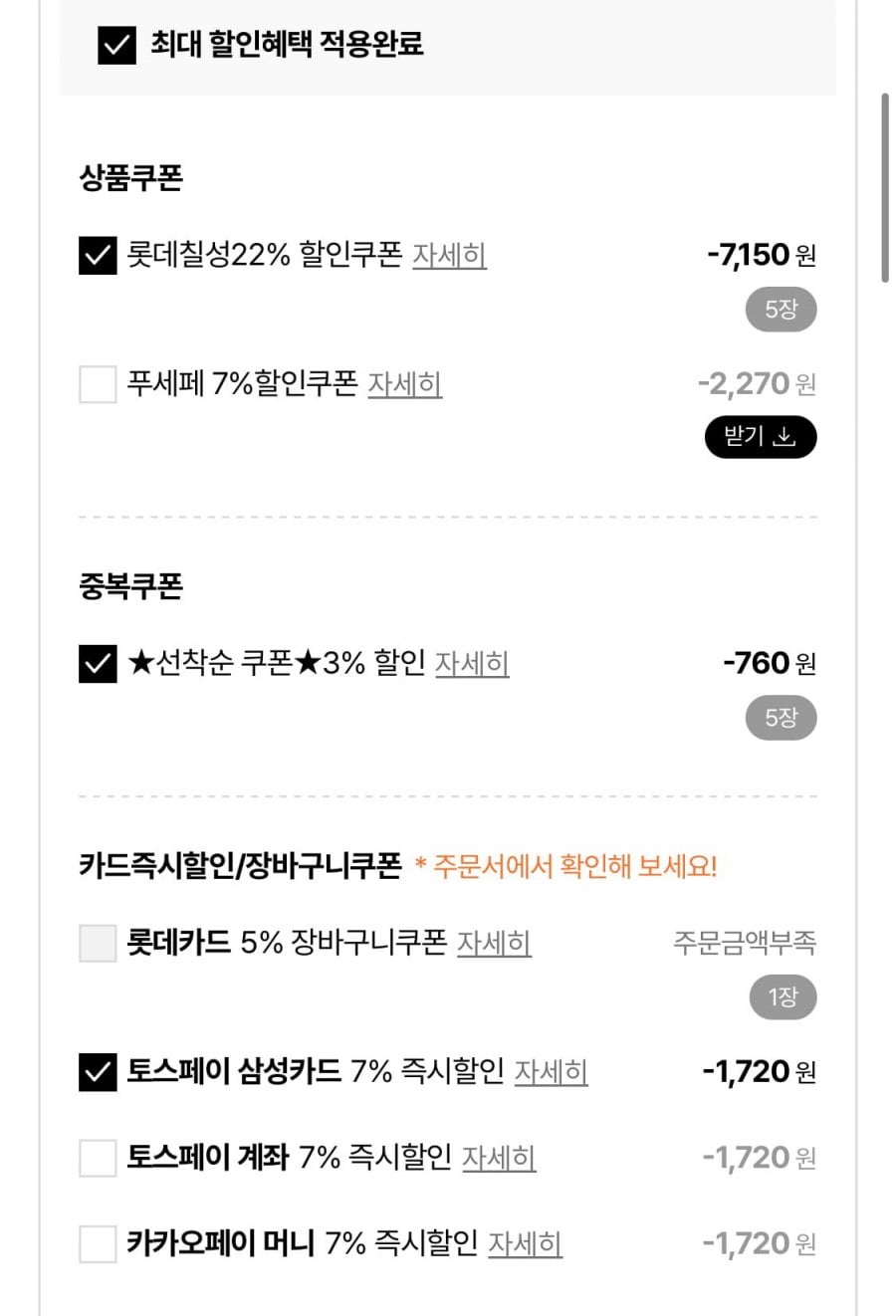The image size is (896, 1316).
Task: Open 자세히 link for 카카오페이 머니
Action: point(525,1243)
